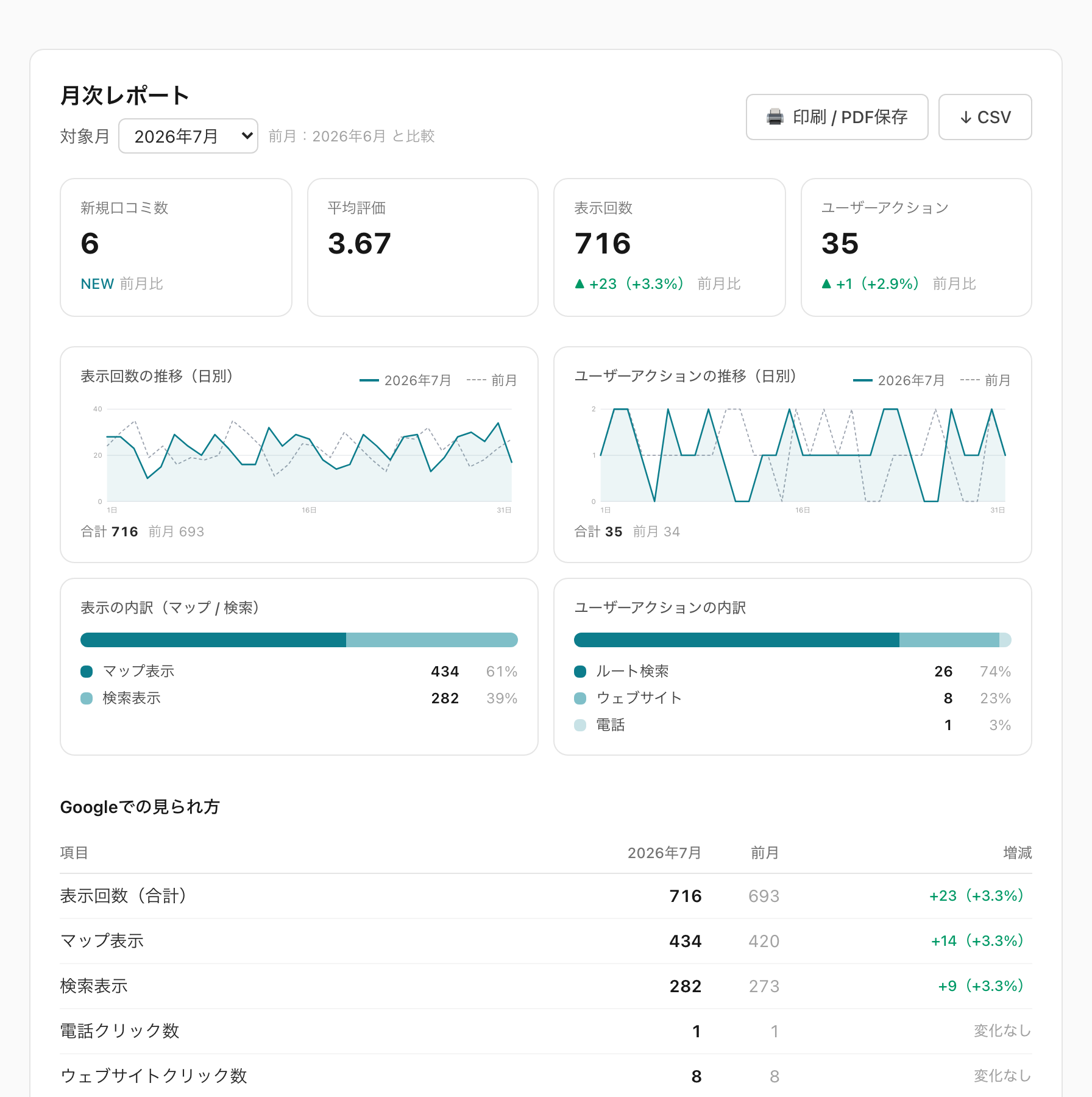Click the ルート検索 legend dot
Viewport: 1092px width, 1097px height.
(580, 672)
